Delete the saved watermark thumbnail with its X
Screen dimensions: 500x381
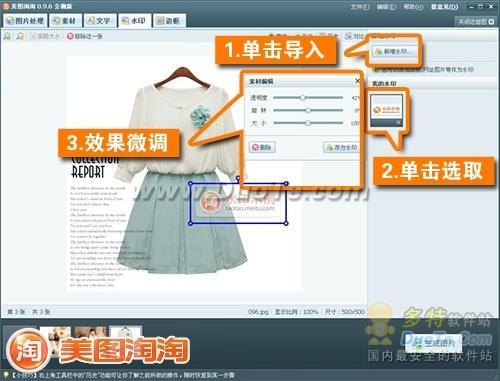click(x=398, y=123)
